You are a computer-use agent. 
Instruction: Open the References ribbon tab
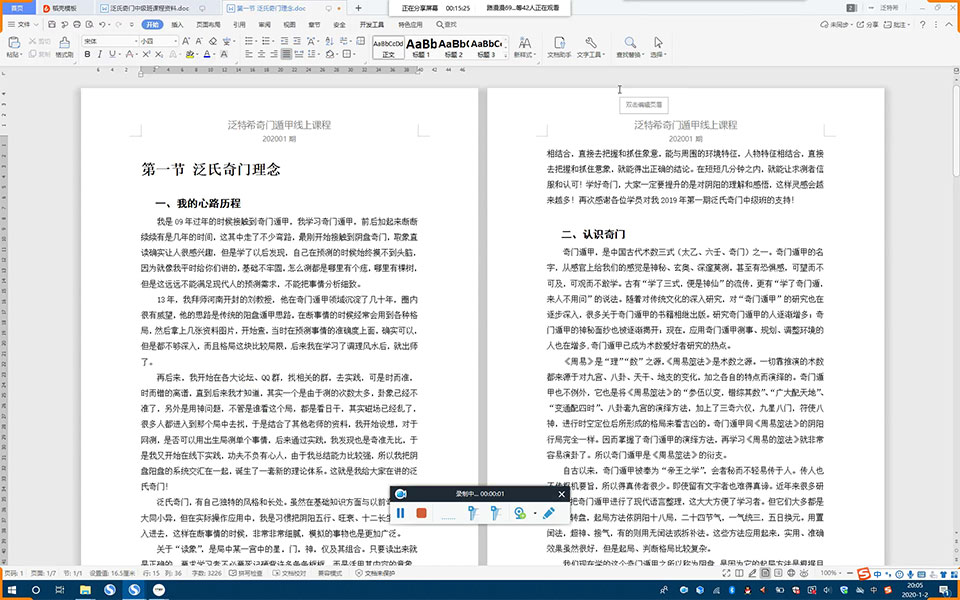[239, 24]
